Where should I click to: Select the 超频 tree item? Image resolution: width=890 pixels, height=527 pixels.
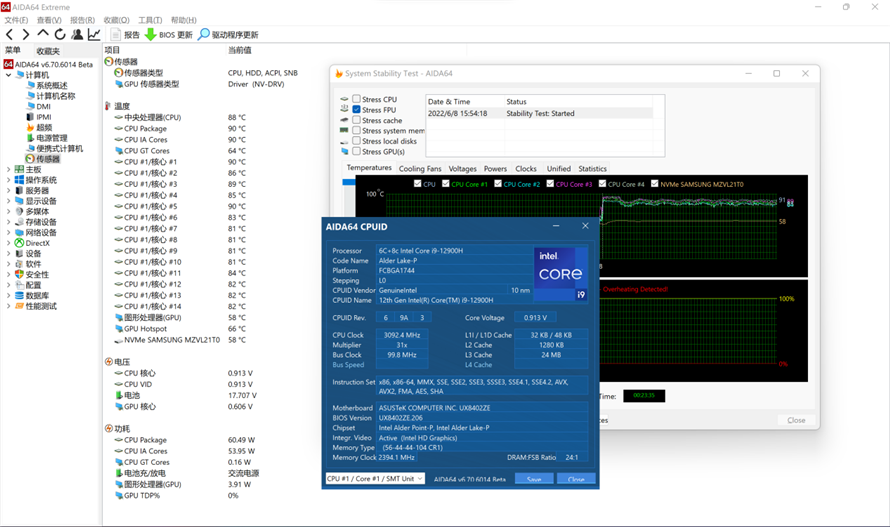pos(44,128)
